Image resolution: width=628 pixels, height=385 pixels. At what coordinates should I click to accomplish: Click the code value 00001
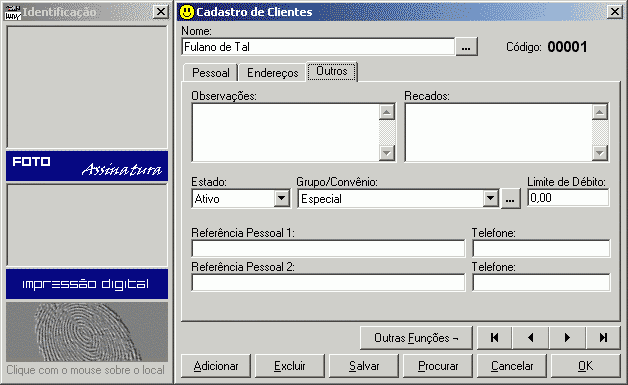click(x=567, y=47)
